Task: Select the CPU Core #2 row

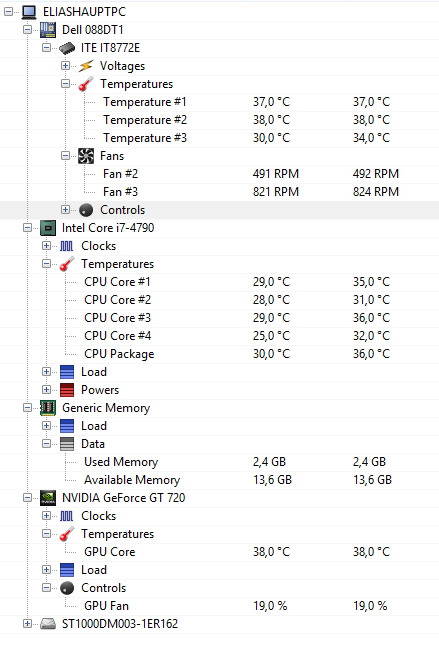Action: [x=219, y=300]
